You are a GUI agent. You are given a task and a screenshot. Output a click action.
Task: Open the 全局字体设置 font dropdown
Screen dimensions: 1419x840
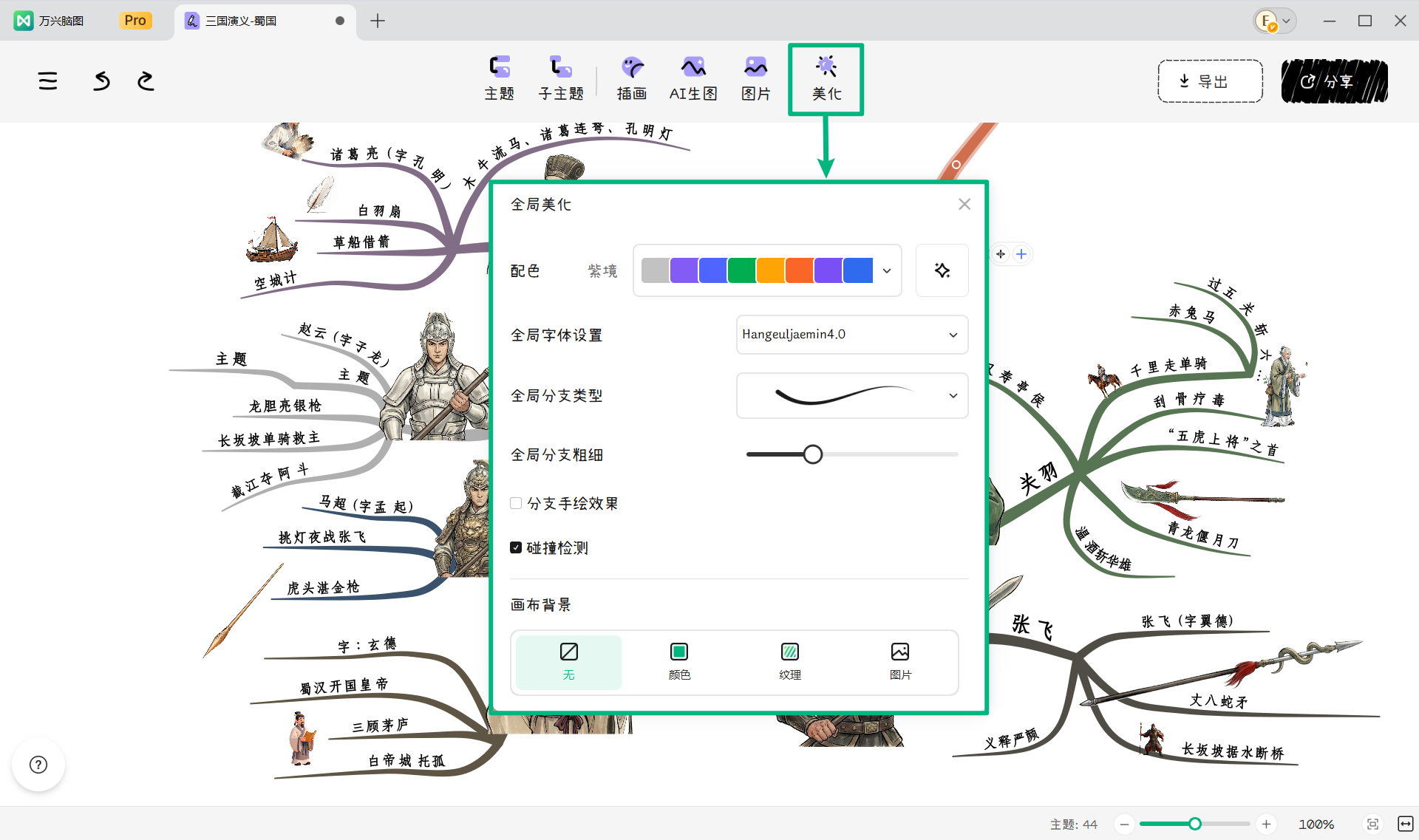tap(852, 335)
